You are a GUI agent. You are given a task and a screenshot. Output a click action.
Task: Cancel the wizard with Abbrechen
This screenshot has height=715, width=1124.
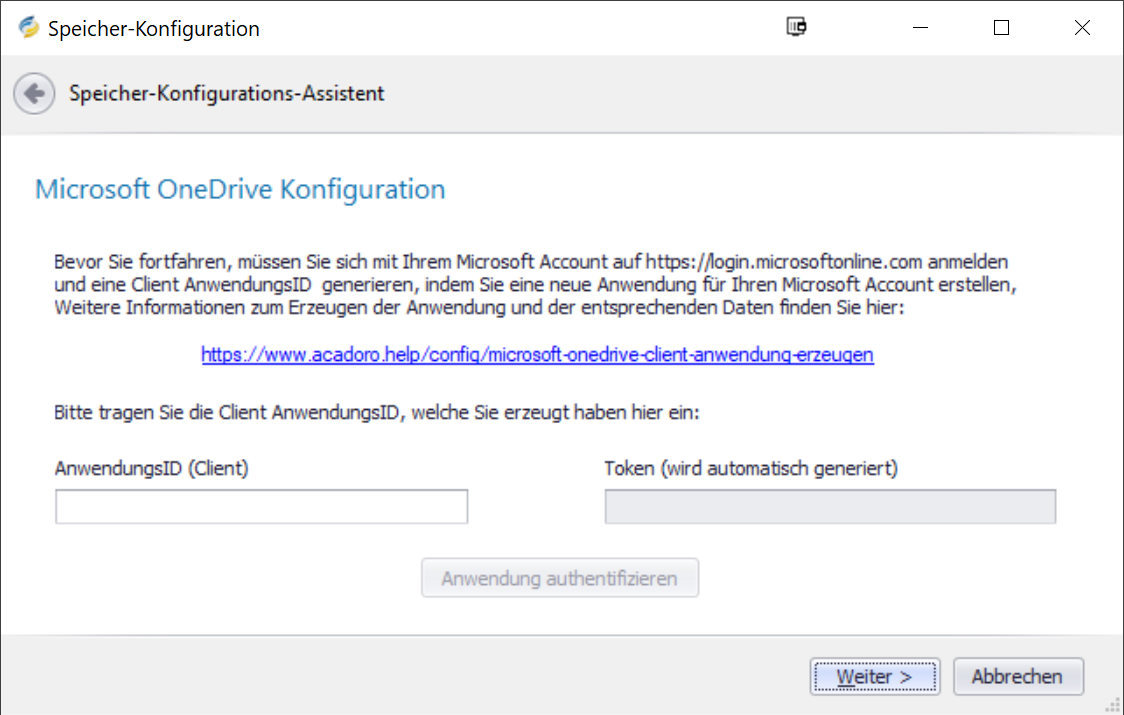point(1017,677)
